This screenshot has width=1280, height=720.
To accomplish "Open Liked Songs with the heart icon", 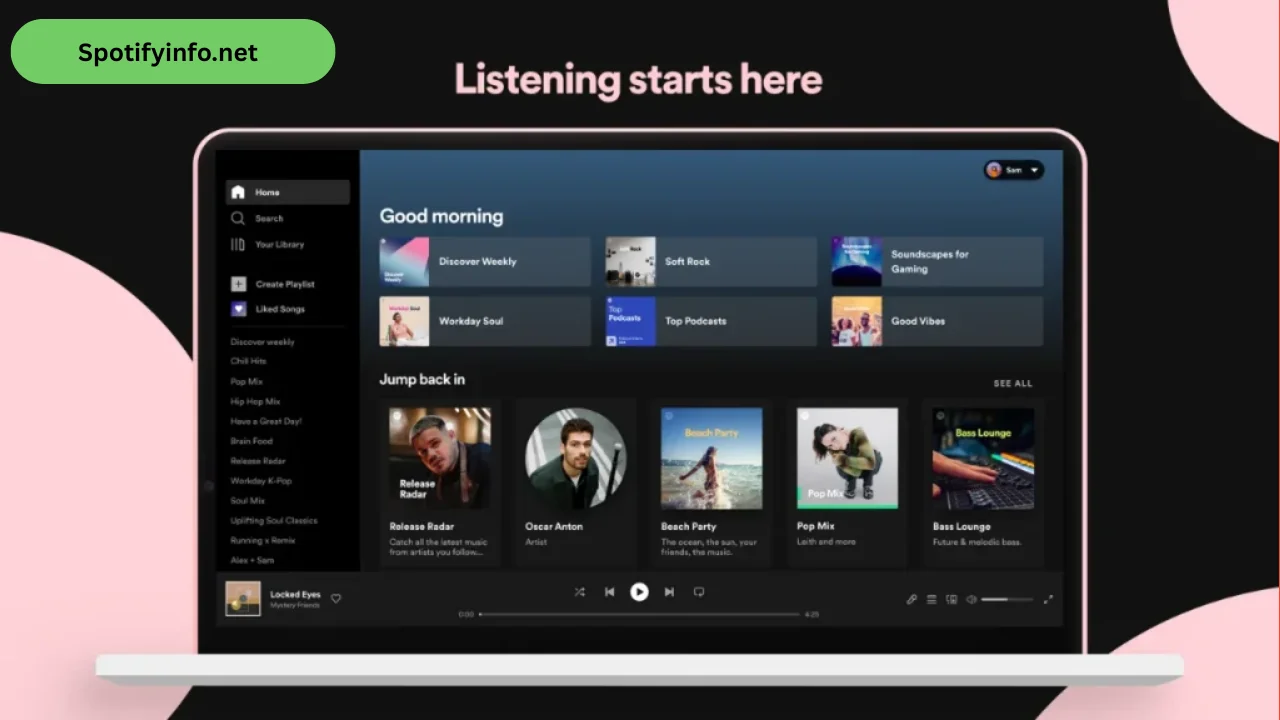I will tap(238, 309).
